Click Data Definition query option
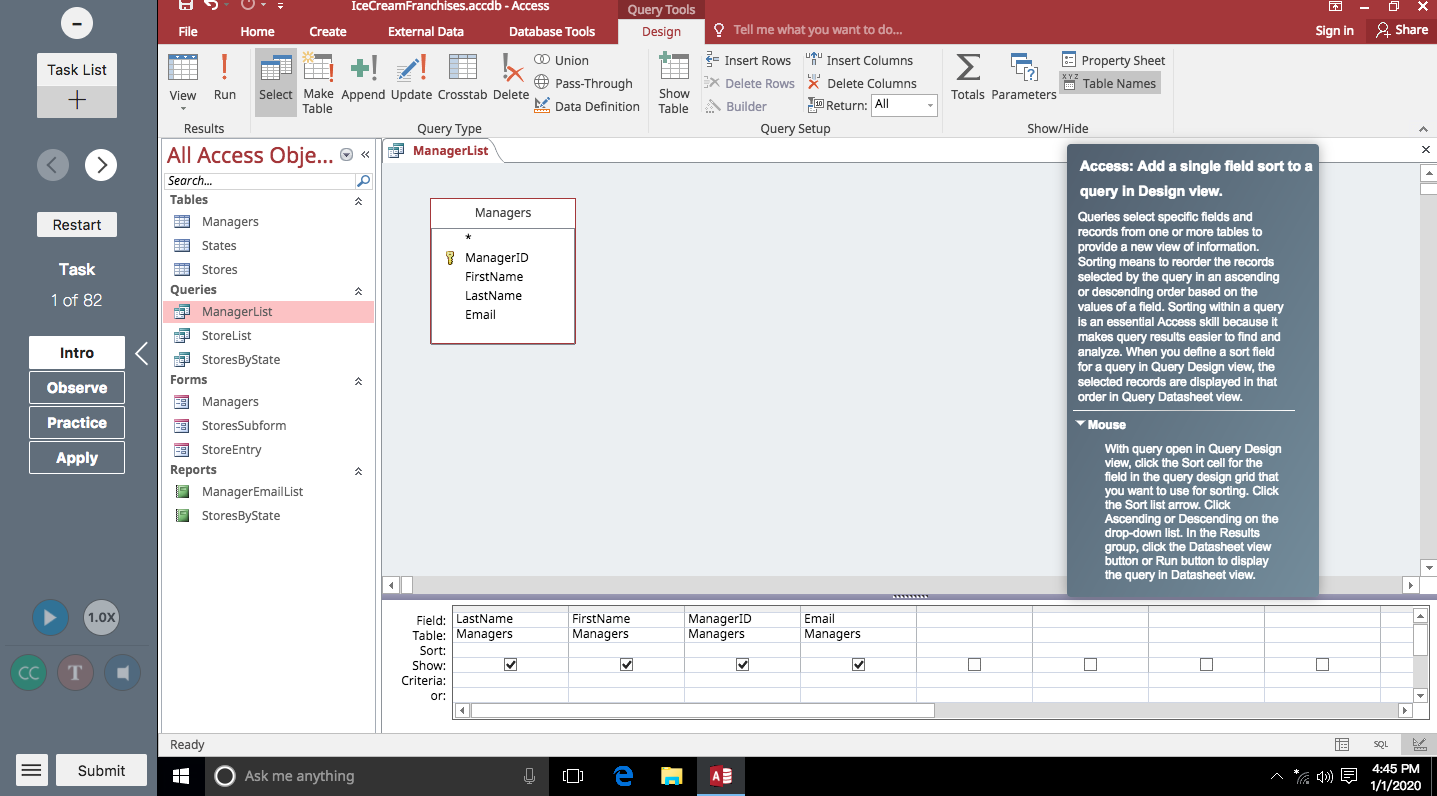Viewport: 1437px width, 796px height. point(586,106)
